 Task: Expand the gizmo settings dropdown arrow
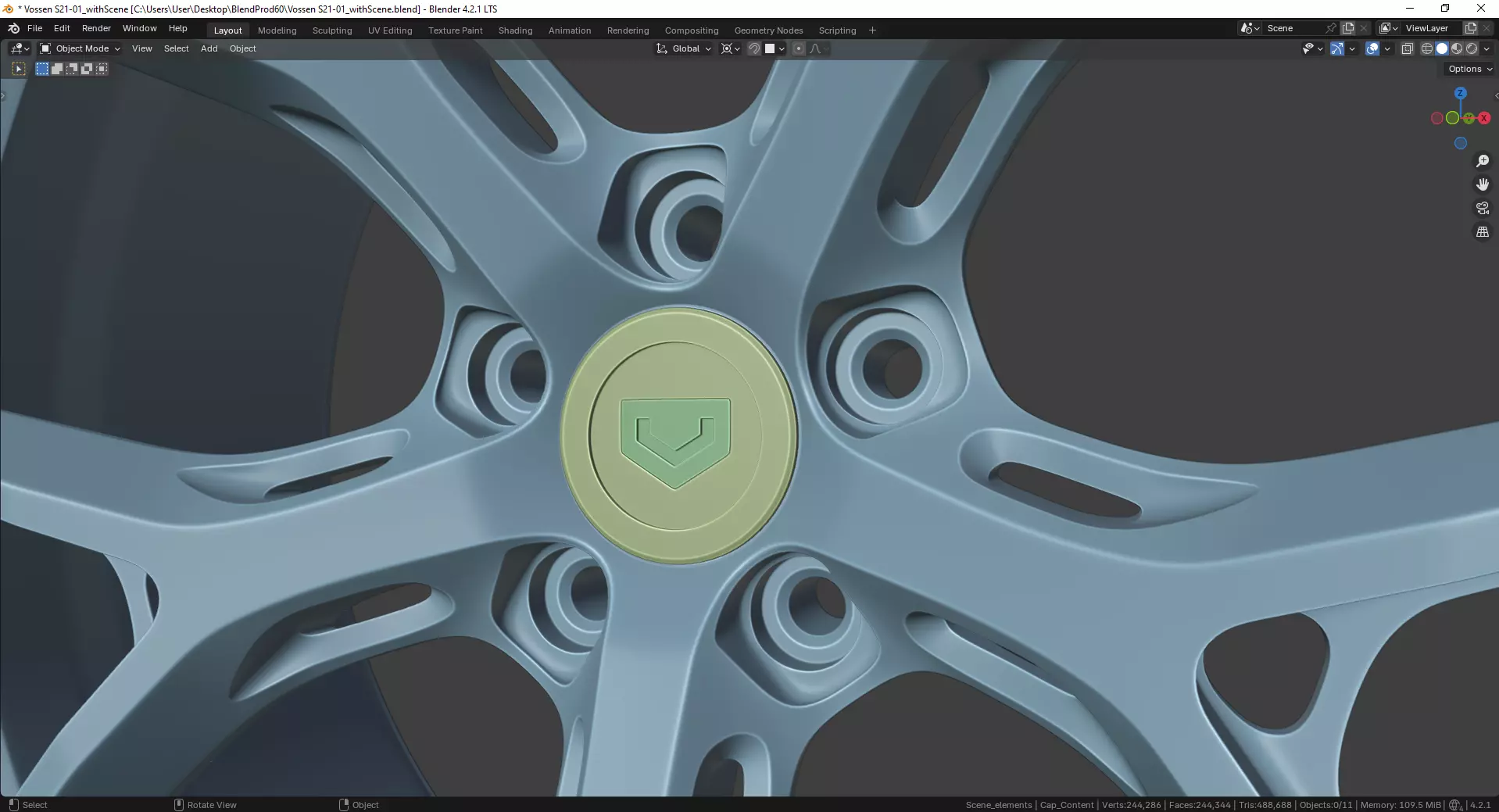(1352, 48)
